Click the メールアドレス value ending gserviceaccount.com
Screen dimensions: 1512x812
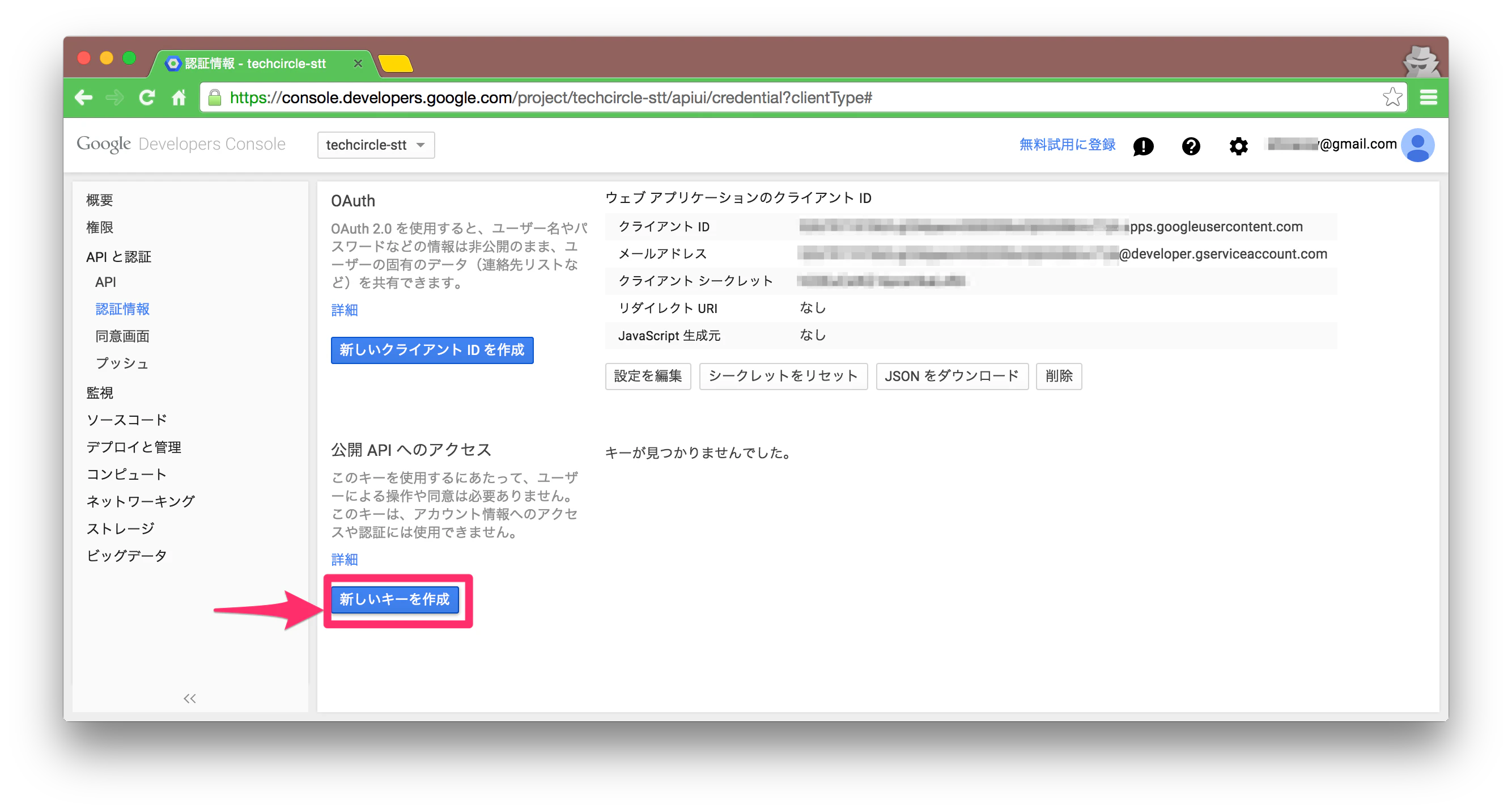pyautogui.click(x=1063, y=253)
